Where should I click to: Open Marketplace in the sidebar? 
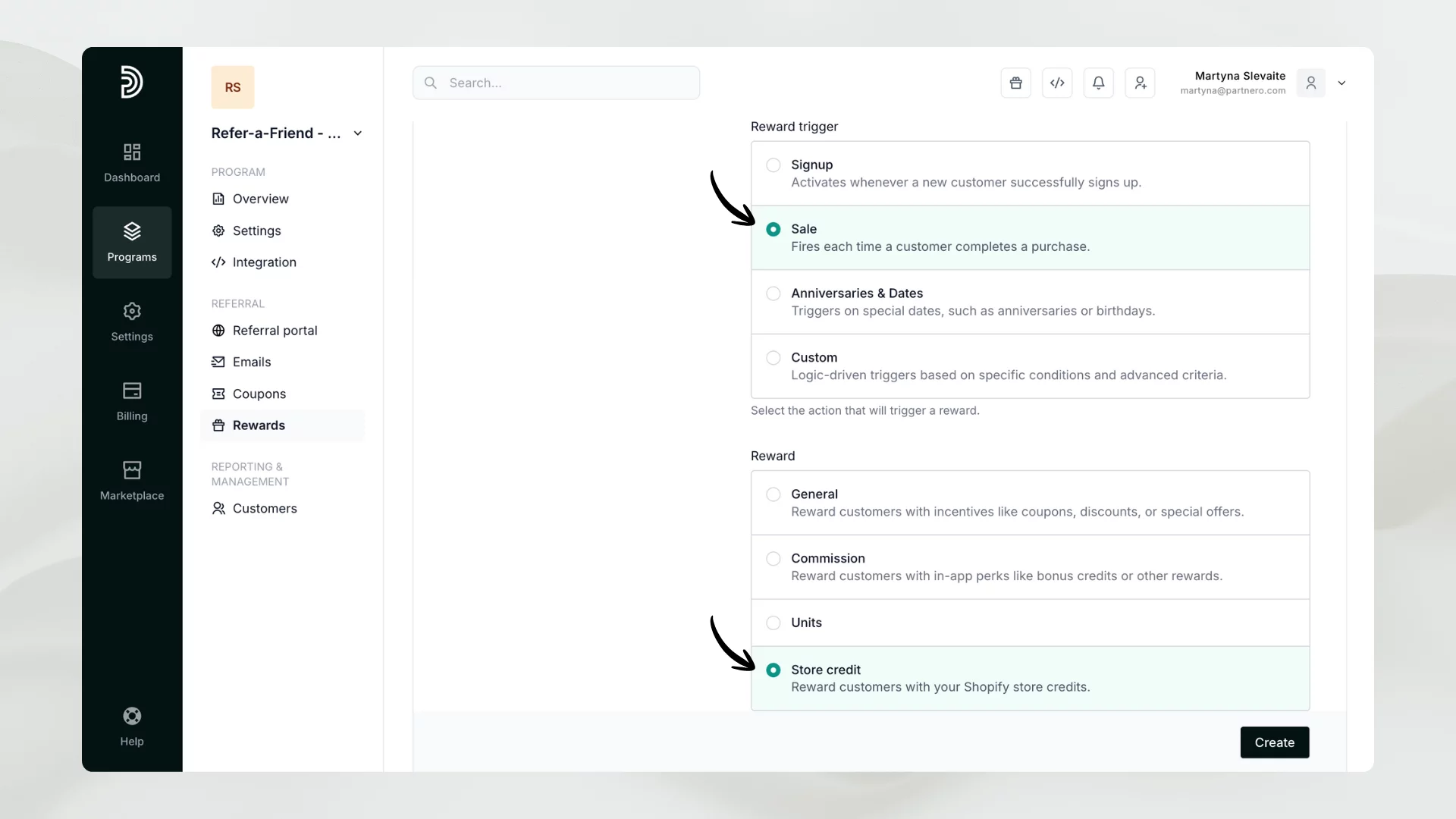[x=132, y=481]
